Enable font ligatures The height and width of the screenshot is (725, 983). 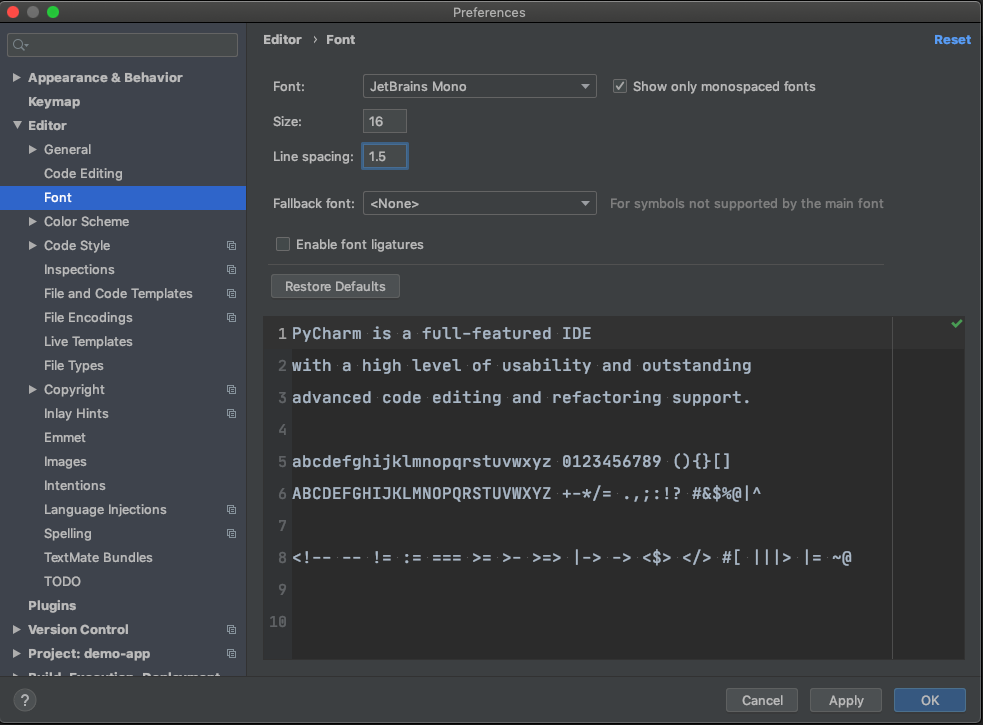283,244
